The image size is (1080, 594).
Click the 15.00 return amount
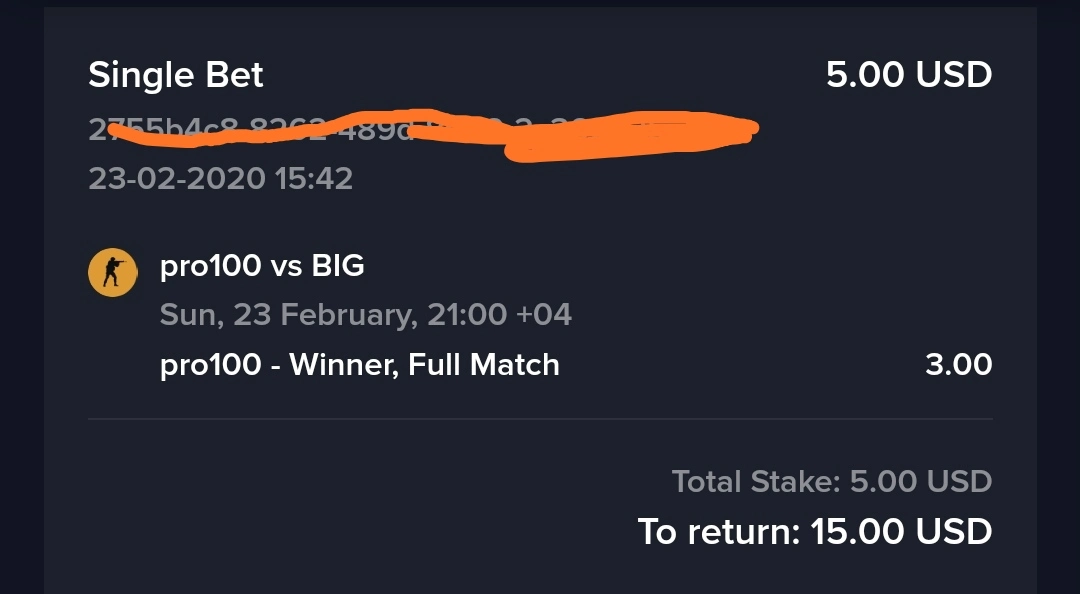pos(856,531)
